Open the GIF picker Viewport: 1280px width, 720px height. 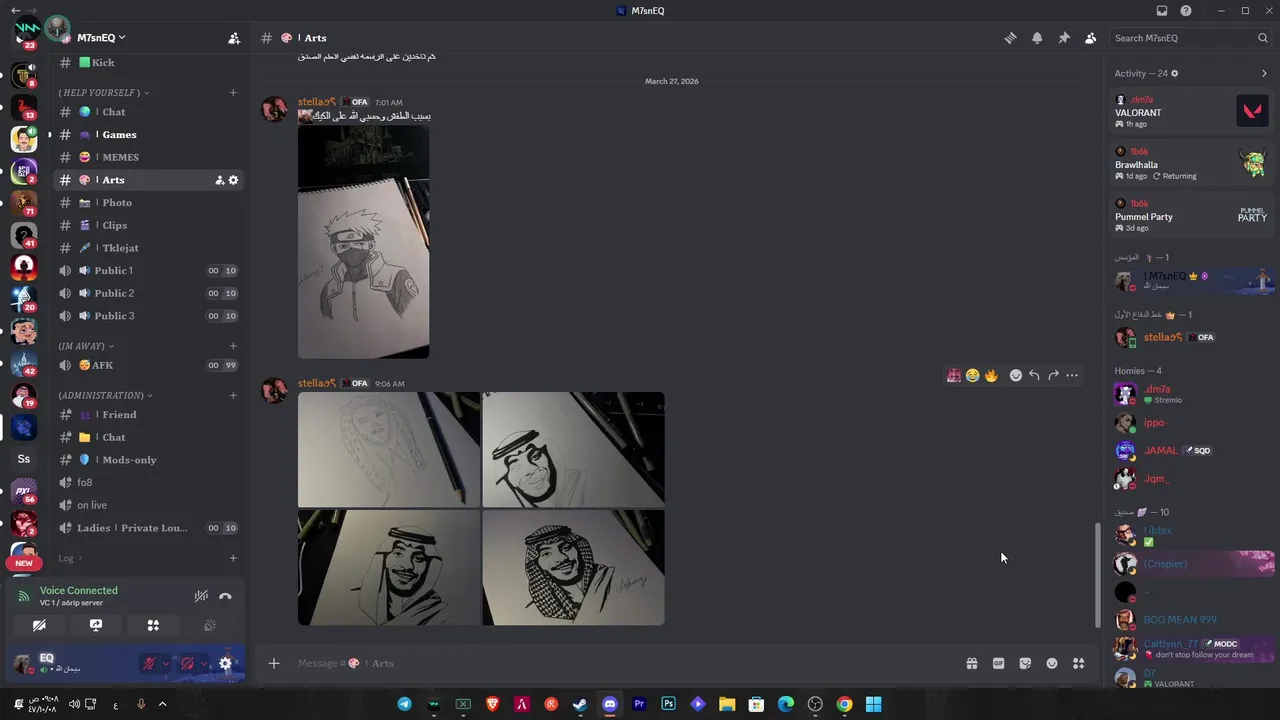click(998, 663)
